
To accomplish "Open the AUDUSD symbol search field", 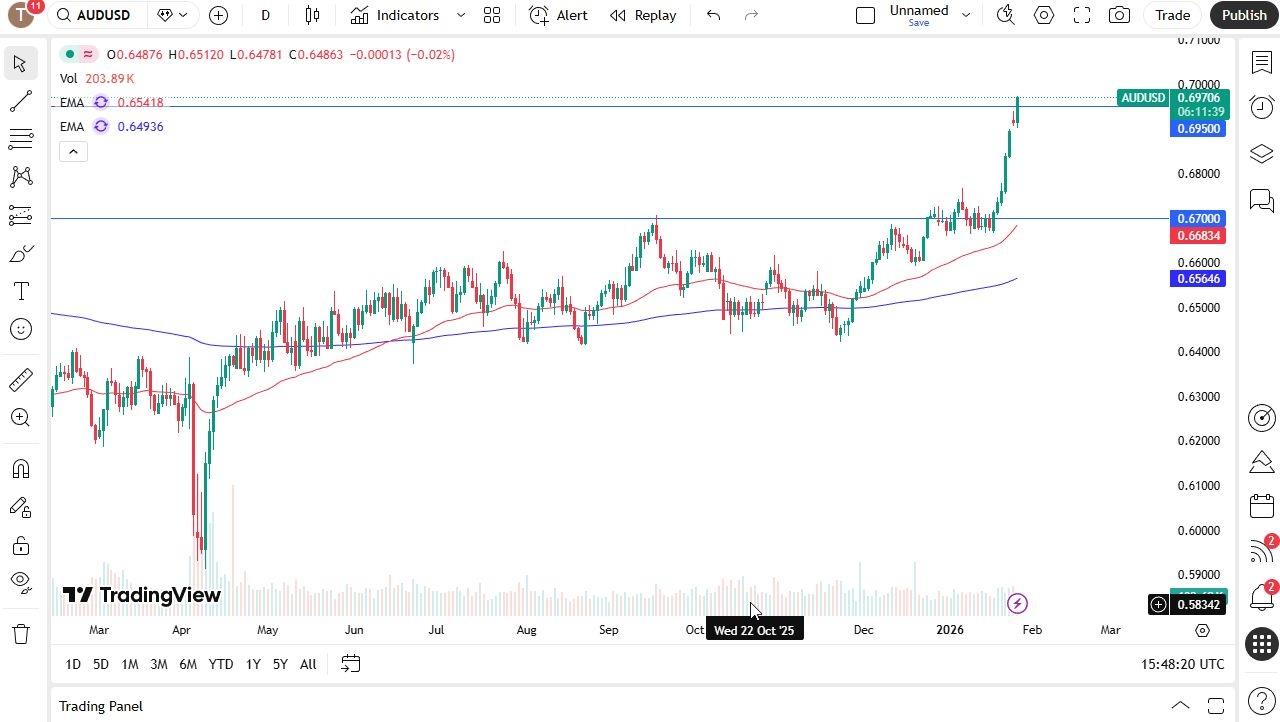I will point(105,15).
